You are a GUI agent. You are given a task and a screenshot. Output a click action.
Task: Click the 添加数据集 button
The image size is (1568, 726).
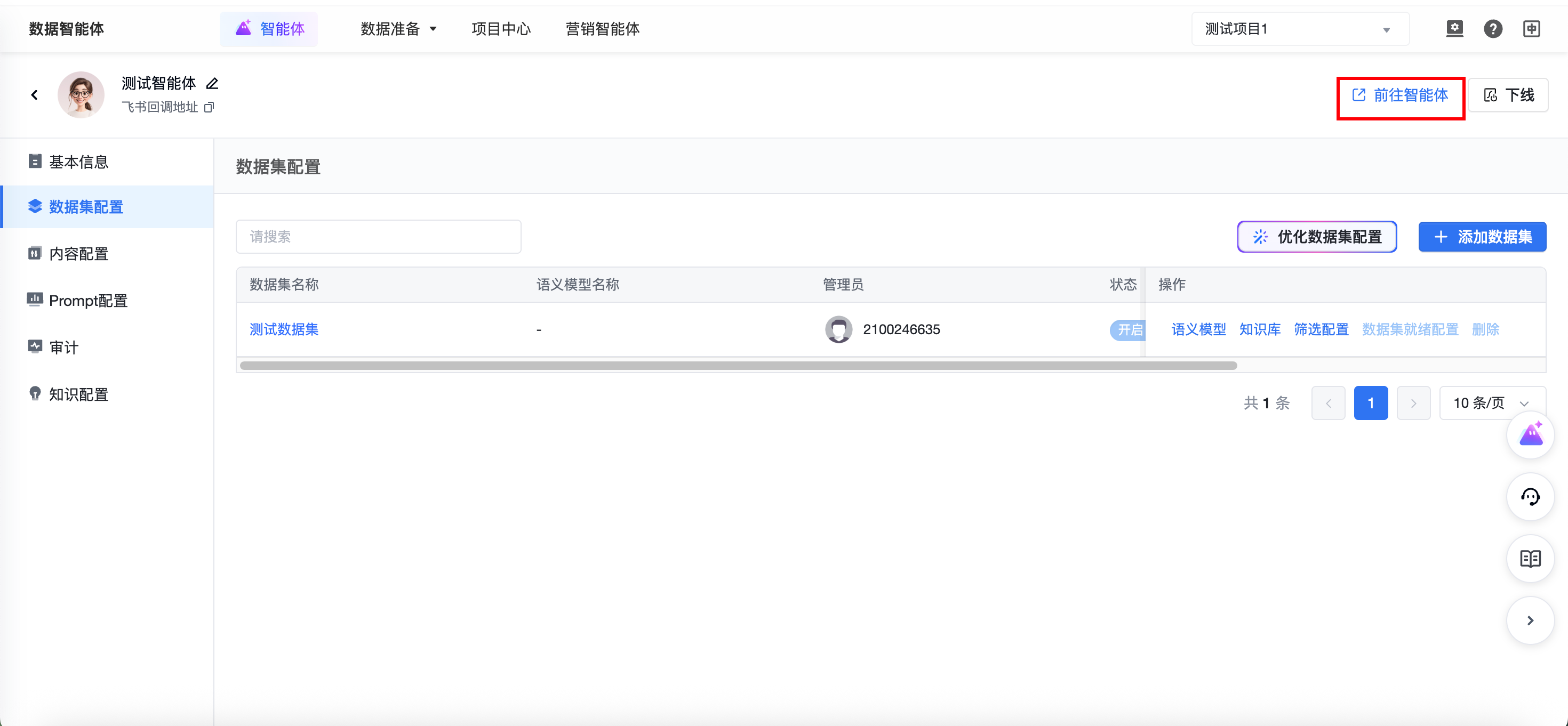[1482, 237]
